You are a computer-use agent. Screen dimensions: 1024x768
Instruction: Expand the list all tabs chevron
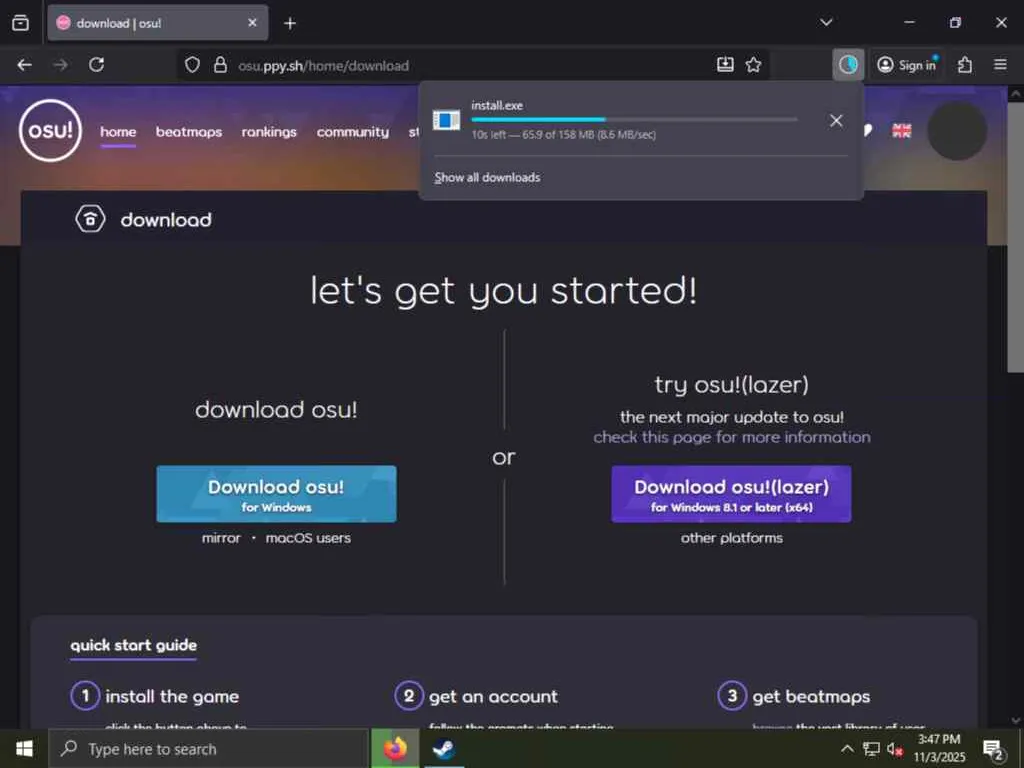tap(826, 23)
